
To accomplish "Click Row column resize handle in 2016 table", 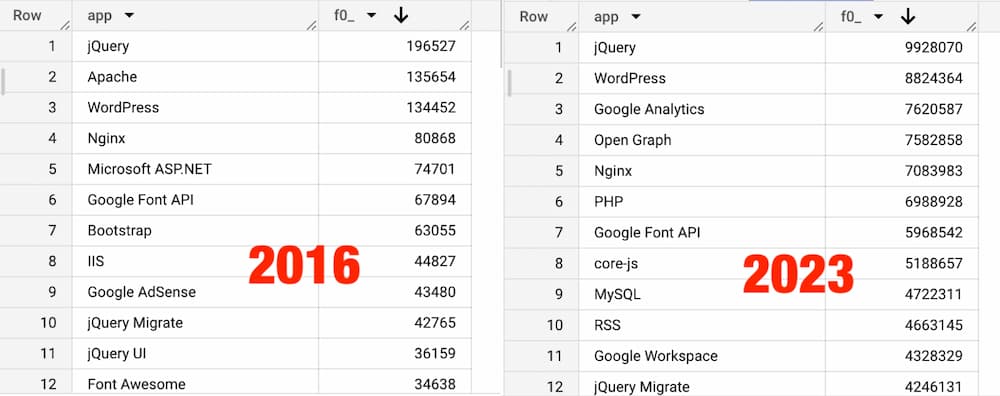I will 65,26.
